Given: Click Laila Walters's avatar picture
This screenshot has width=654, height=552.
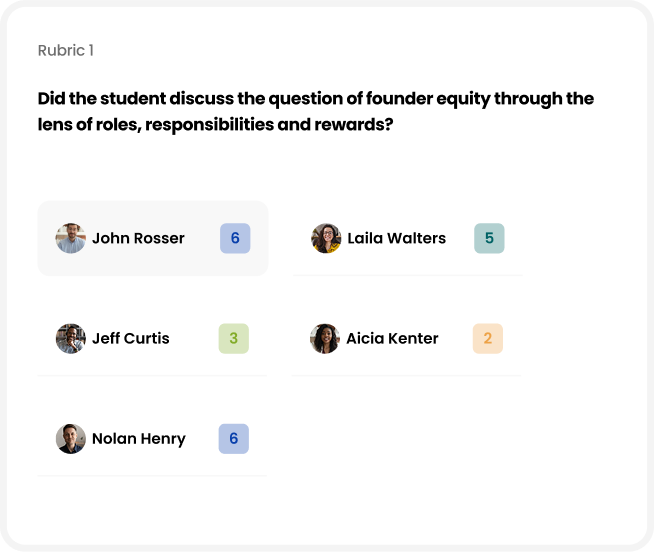Looking at the screenshot, I should [326, 238].
